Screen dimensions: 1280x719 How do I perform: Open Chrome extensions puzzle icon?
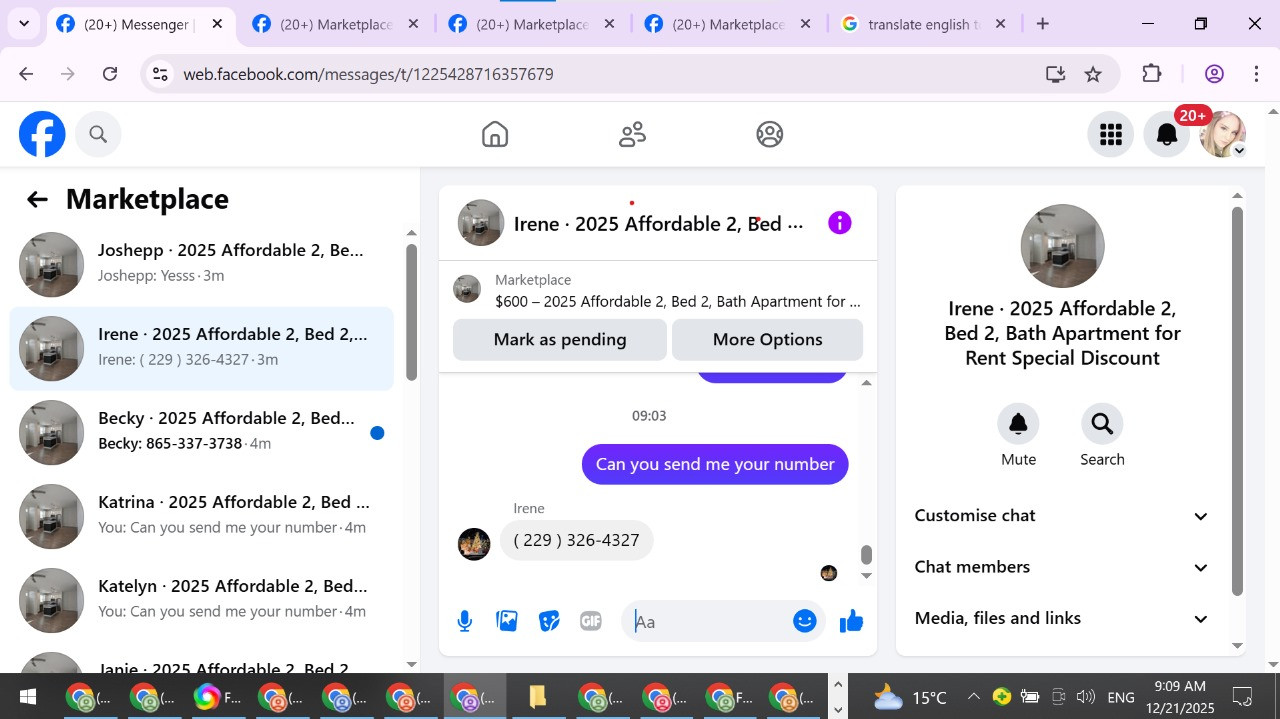coord(1151,74)
